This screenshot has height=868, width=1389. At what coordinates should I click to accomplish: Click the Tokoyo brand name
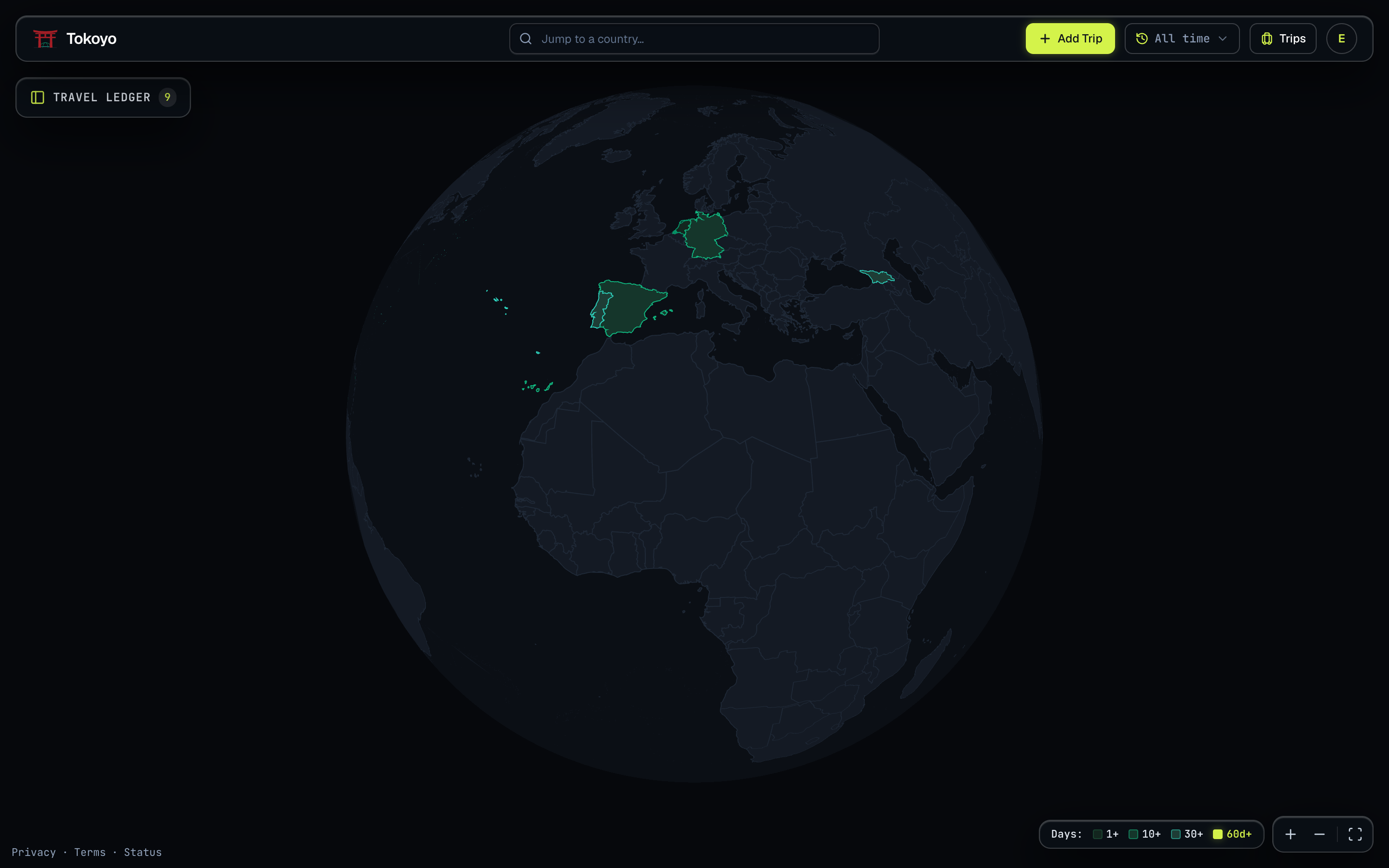click(91, 39)
